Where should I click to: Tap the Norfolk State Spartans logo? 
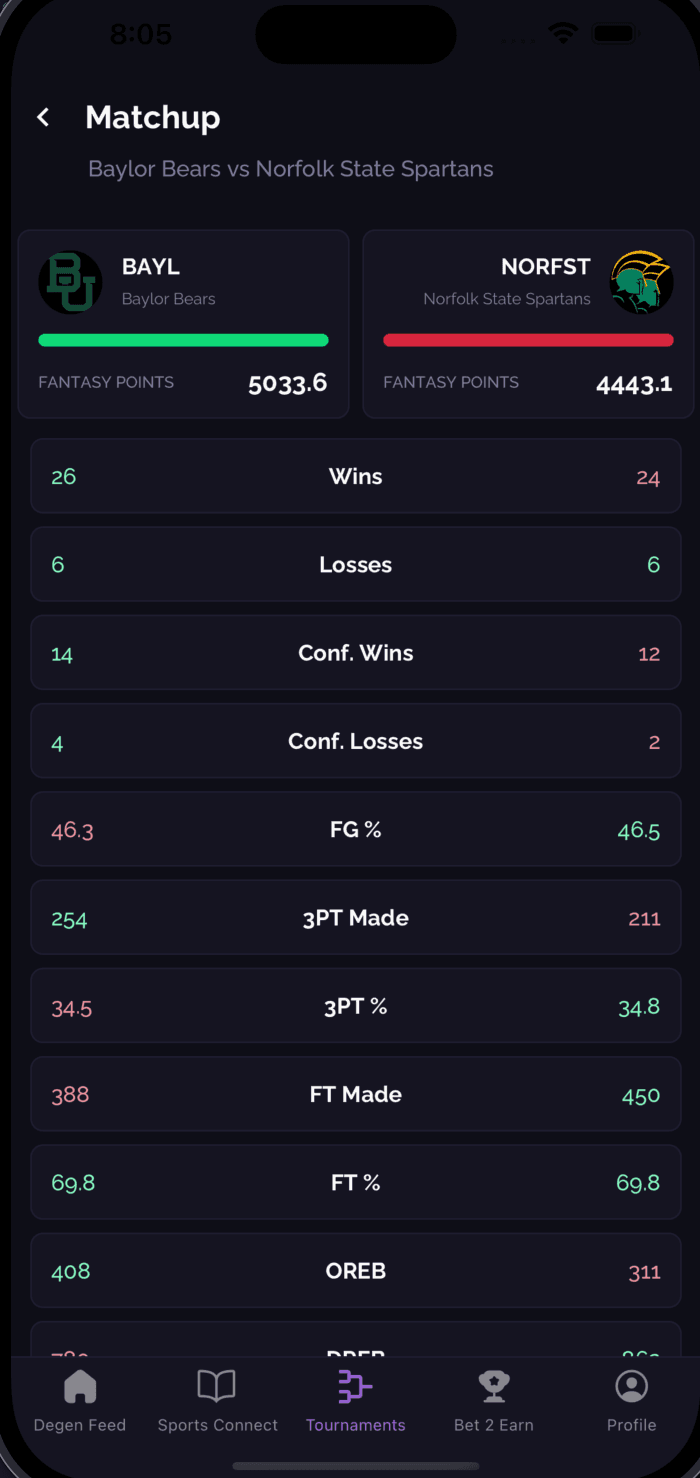pos(641,282)
